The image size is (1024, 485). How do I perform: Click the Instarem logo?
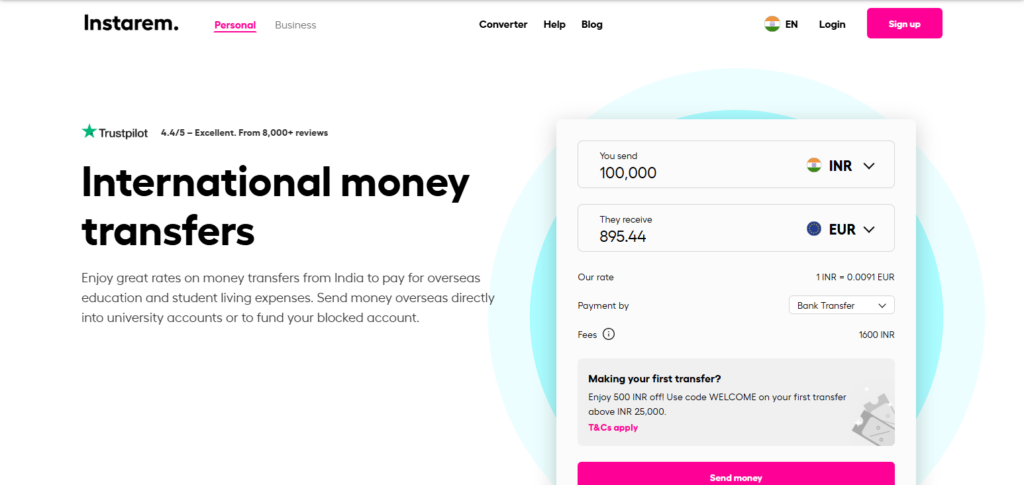tap(131, 23)
